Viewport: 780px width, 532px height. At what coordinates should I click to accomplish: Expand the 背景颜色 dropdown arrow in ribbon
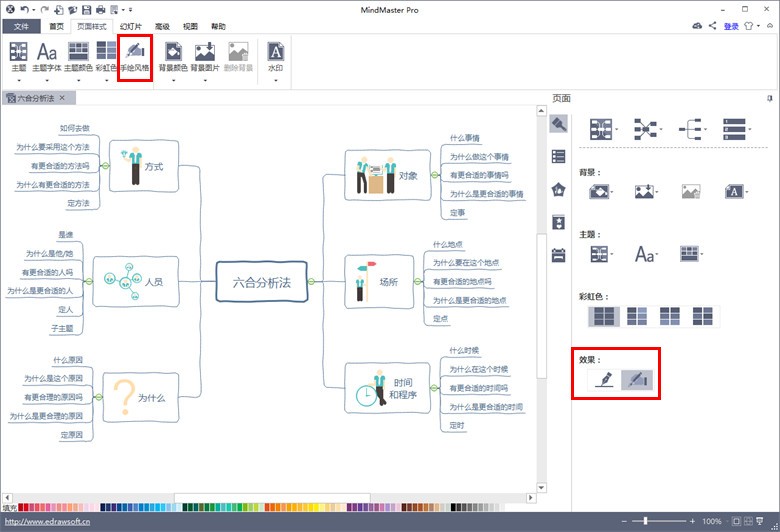click(173, 81)
